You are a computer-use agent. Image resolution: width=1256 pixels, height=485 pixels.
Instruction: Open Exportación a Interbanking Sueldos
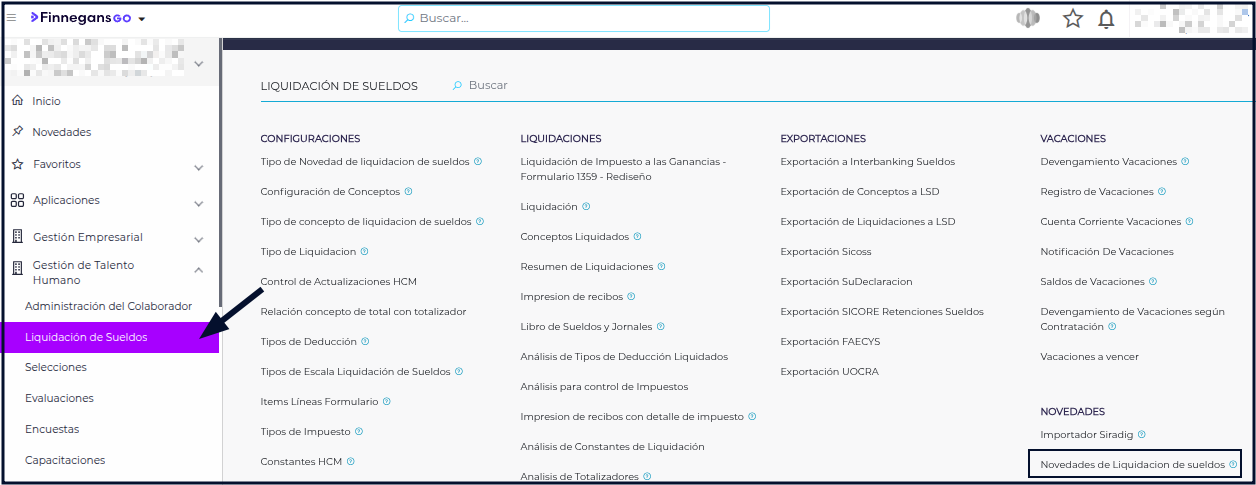coord(867,161)
